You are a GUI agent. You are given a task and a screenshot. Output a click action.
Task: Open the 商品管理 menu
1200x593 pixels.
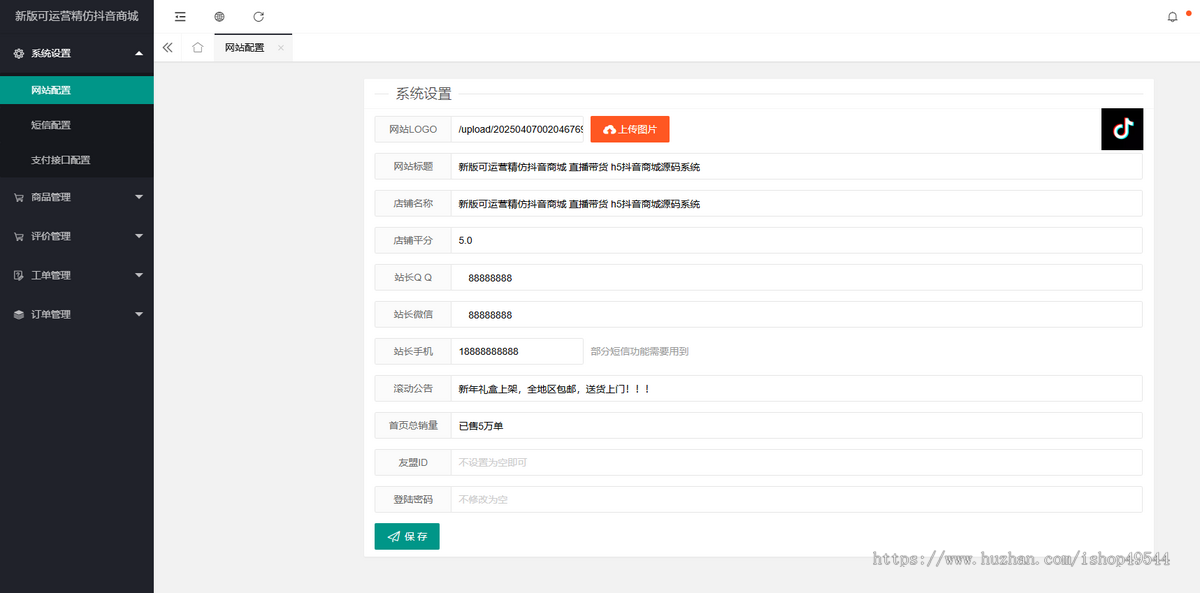pyautogui.click(x=77, y=197)
